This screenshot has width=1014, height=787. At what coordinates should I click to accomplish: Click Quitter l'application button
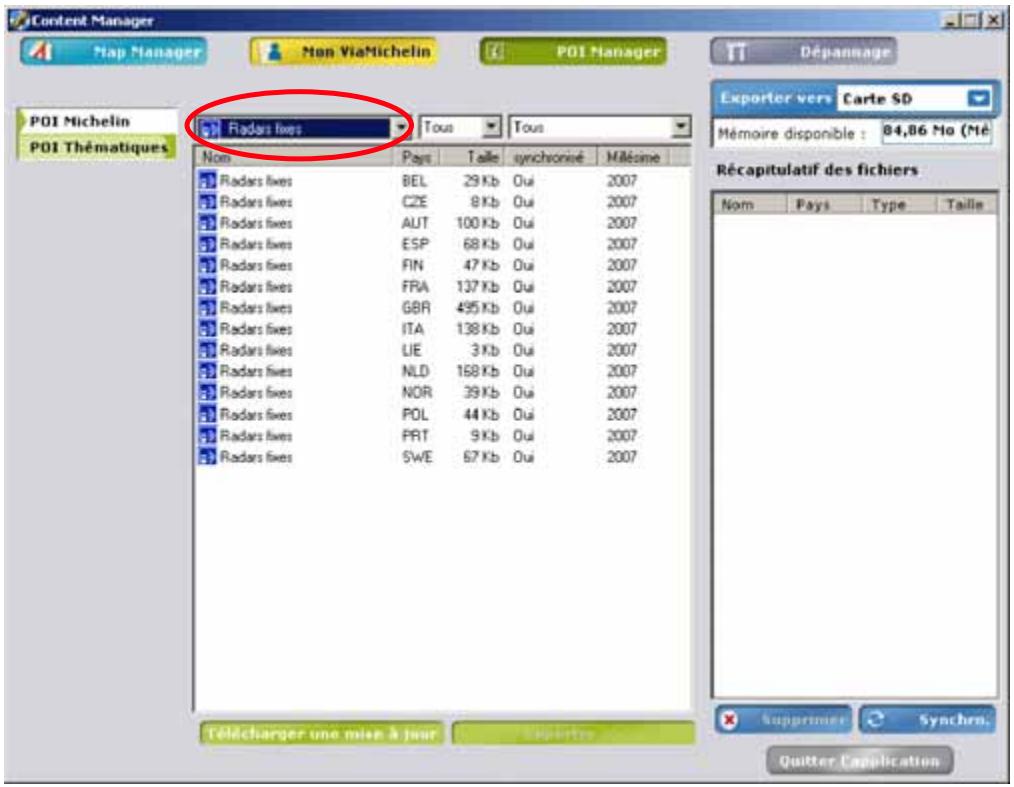(859, 760)
